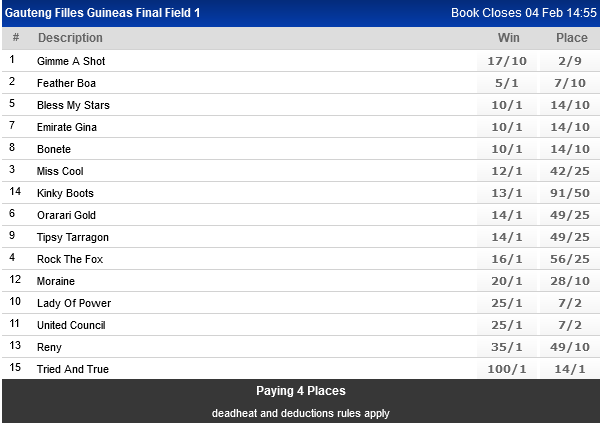Viewport: 600px width, 423px height.
Task: Click the Win column header
Action: coord(508,38)
